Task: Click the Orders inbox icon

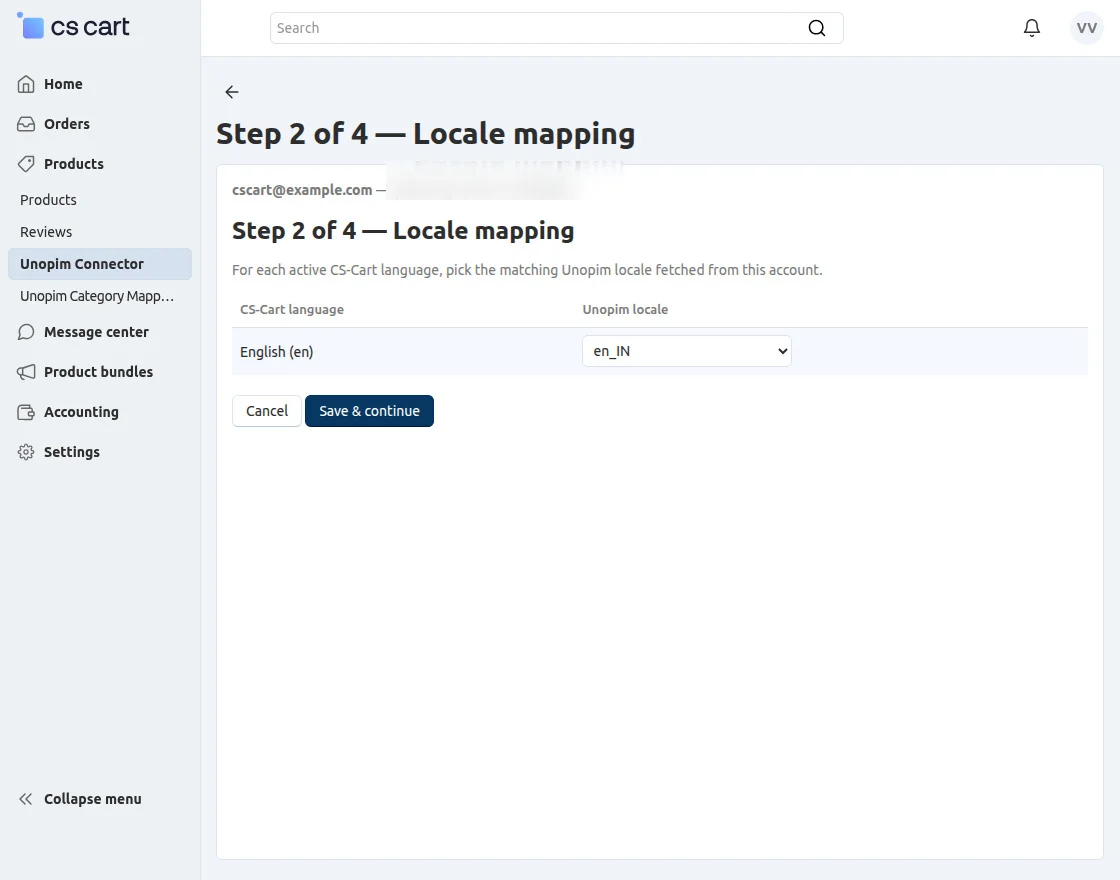Action: click(26, 124)
